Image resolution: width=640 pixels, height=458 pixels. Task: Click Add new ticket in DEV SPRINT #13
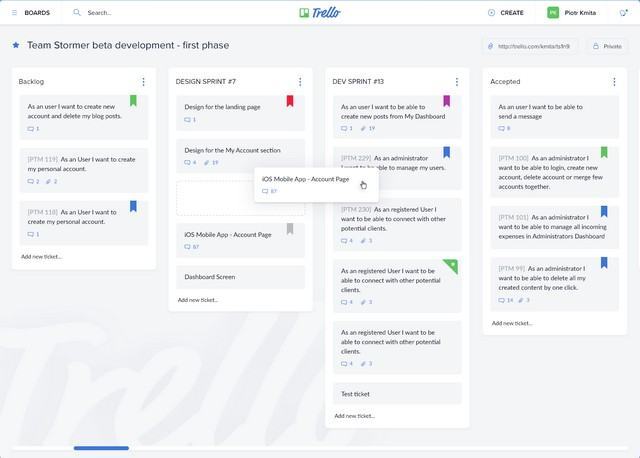[x=355, y=416]
